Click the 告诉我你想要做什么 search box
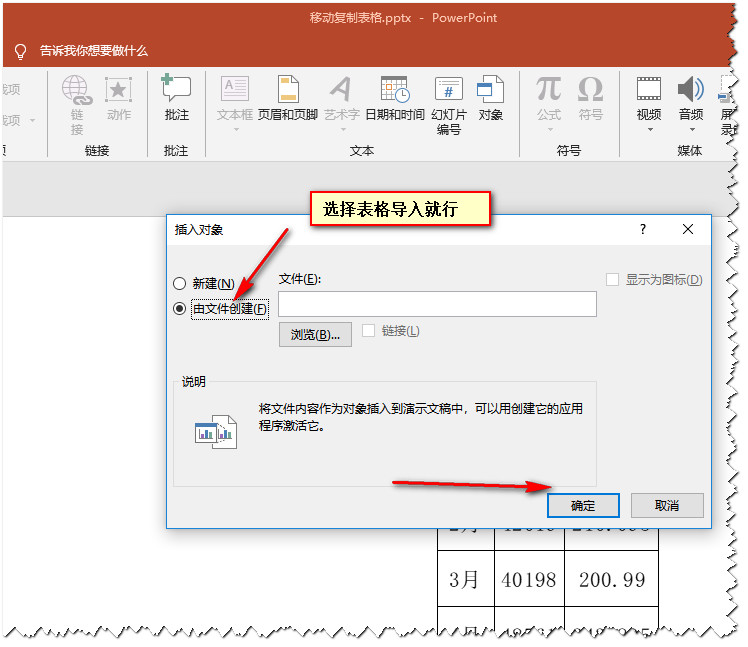748x647 pixels. (x=94, y=51)
